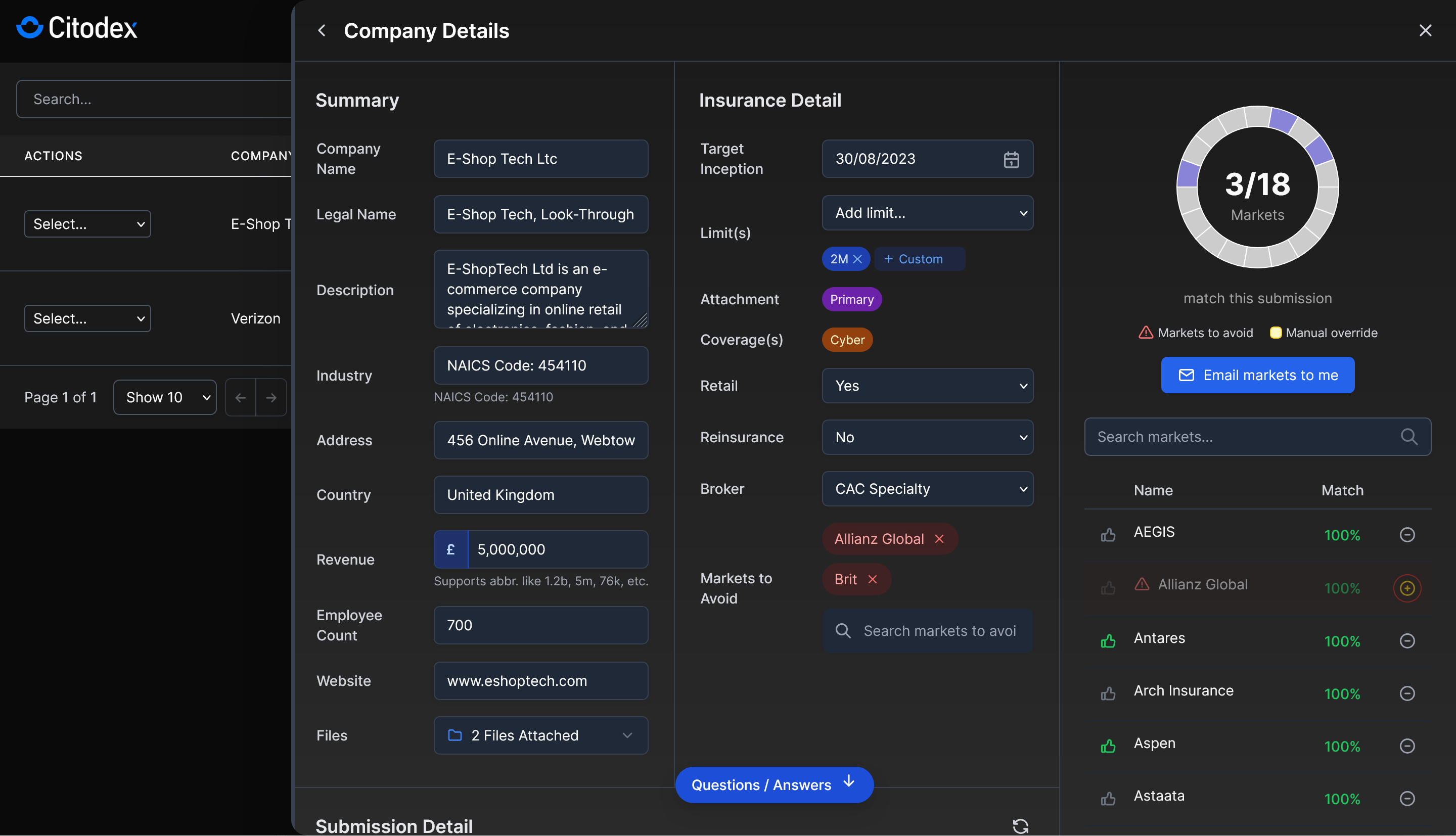The height and width of the screenshot is (836, 1456).
Task: Click the pound currency symbol in Revenue
Action: click(x=450, y=549)
